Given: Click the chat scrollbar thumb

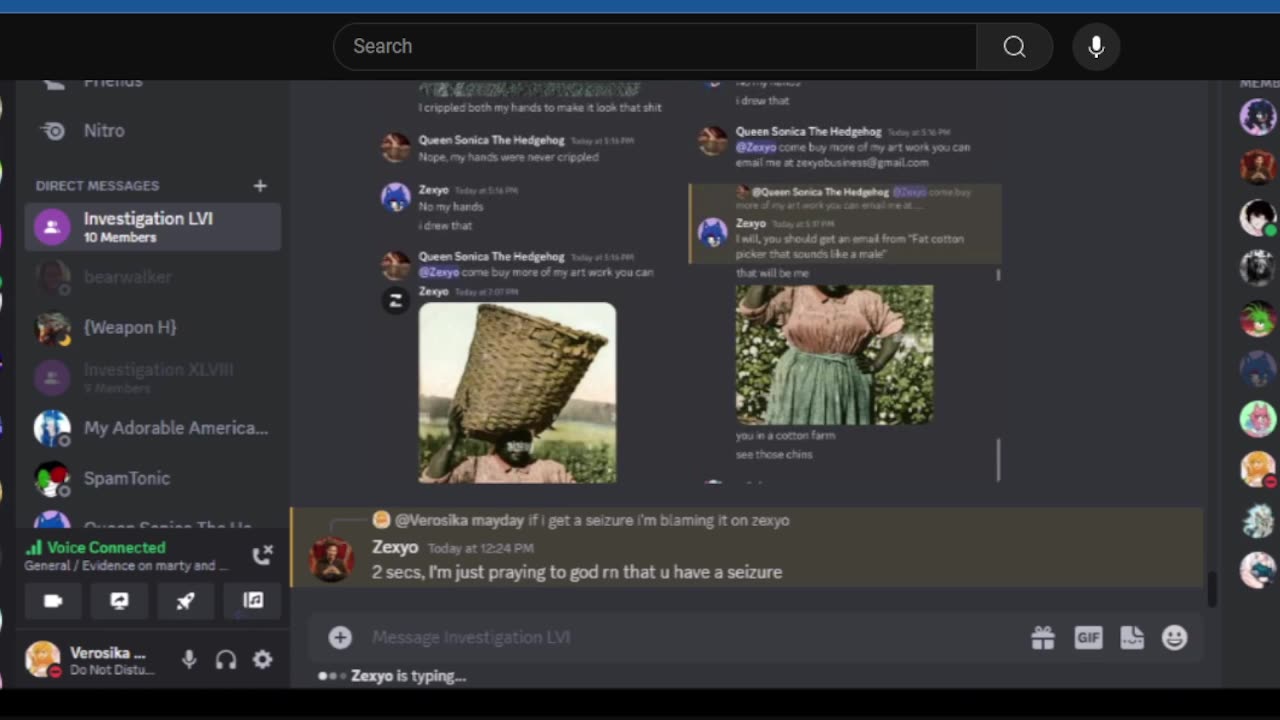Looking at the screenshot, I should pos(1213,588).
